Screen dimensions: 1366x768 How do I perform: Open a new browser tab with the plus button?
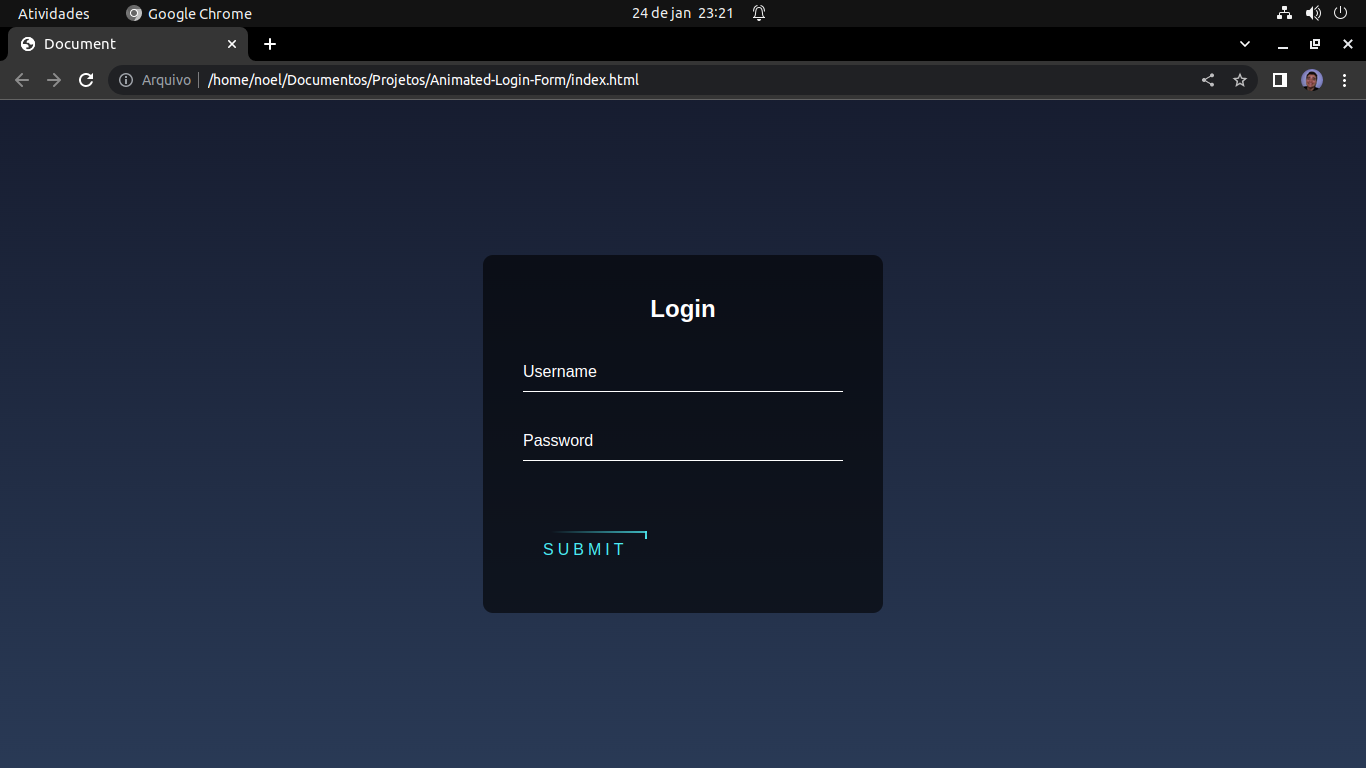(269, 44)
